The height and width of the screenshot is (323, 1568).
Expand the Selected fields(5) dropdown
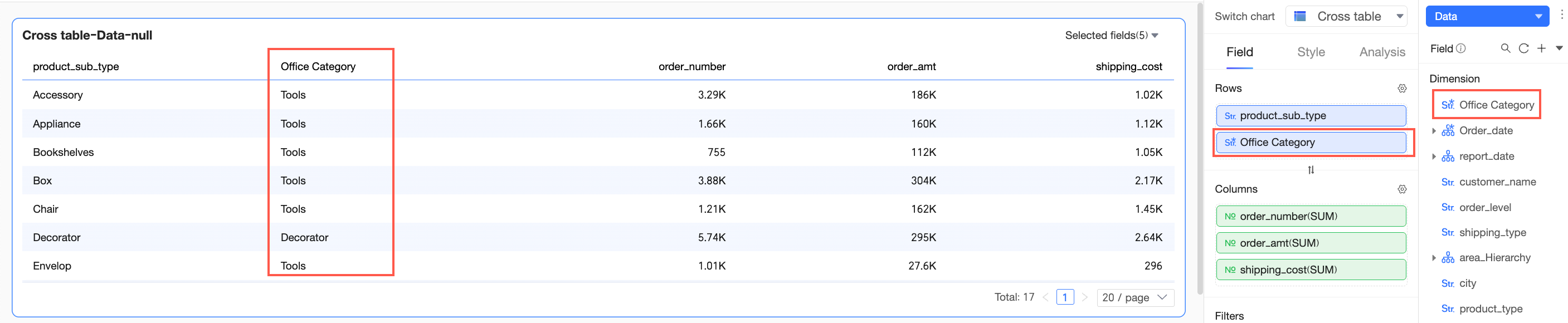1111,35
